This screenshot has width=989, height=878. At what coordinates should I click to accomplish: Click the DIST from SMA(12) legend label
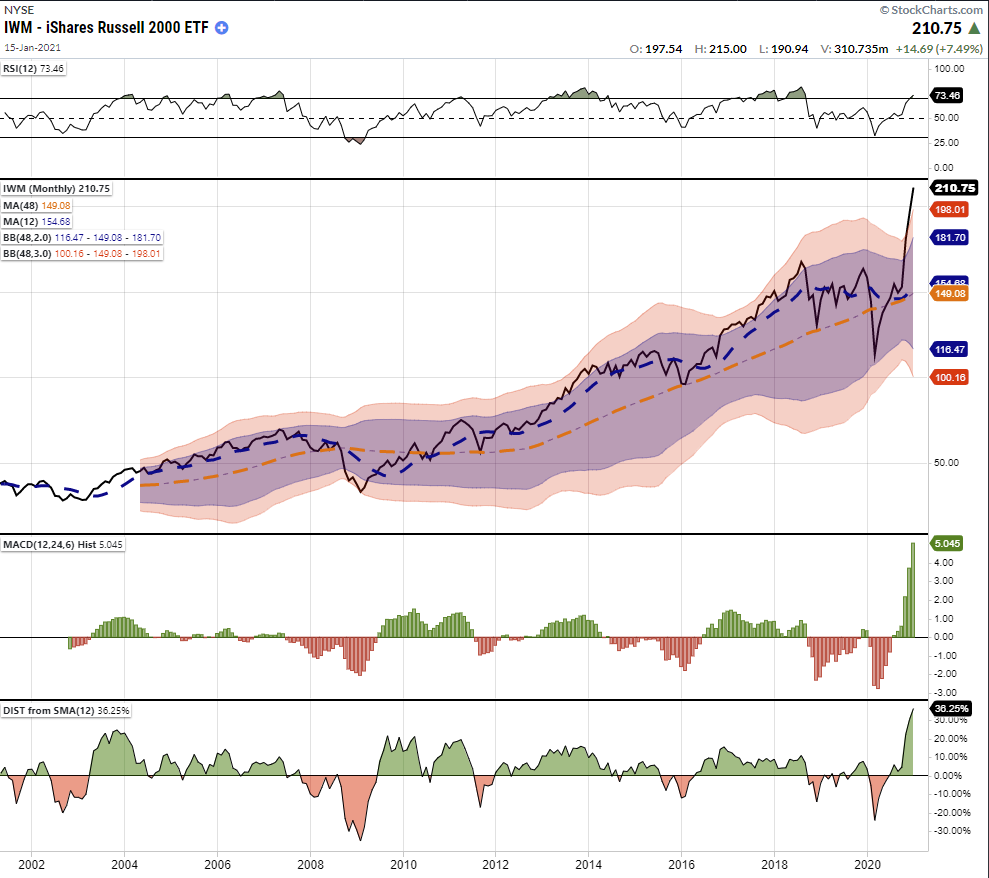(x=66, y=710)
